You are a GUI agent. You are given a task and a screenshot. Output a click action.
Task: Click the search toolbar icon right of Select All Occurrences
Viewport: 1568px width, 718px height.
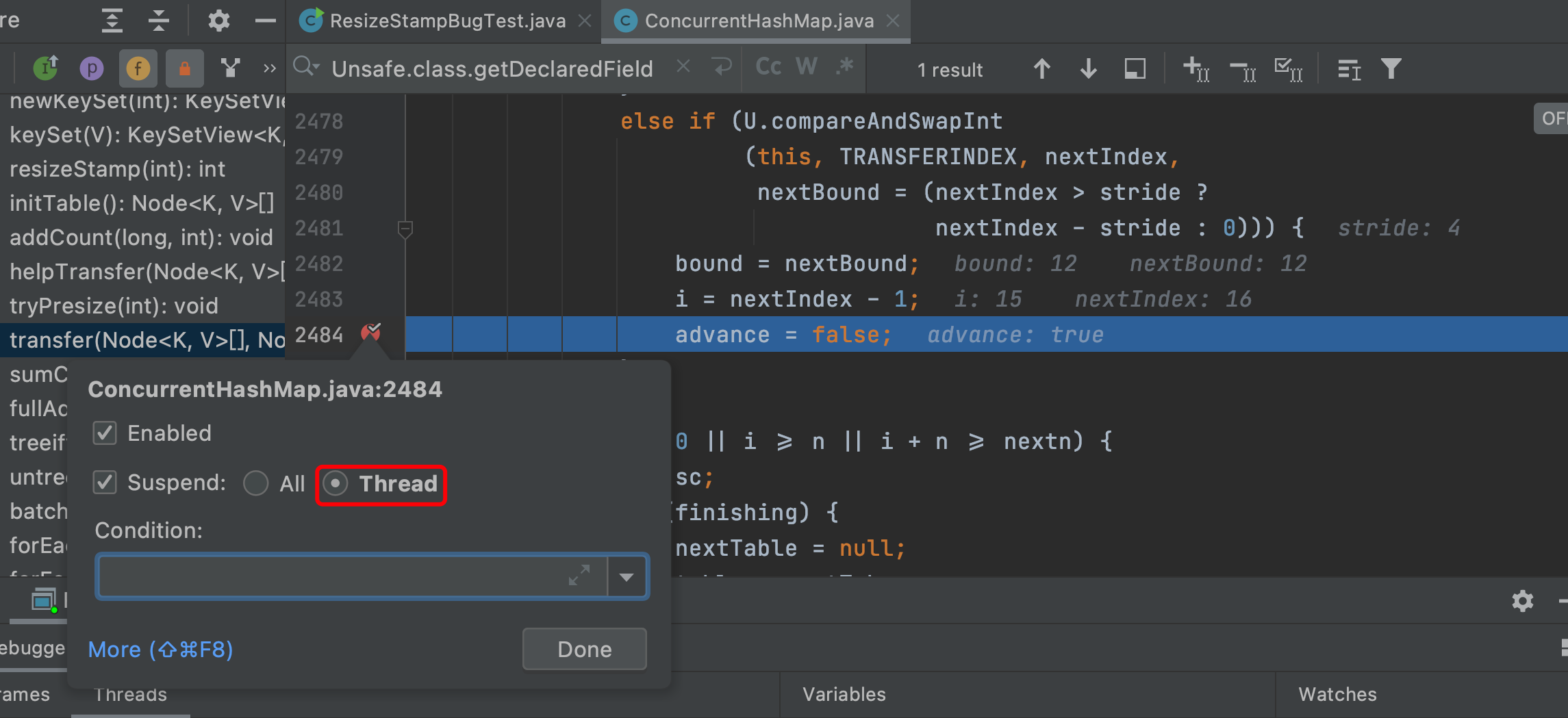tap(1349, 69)
